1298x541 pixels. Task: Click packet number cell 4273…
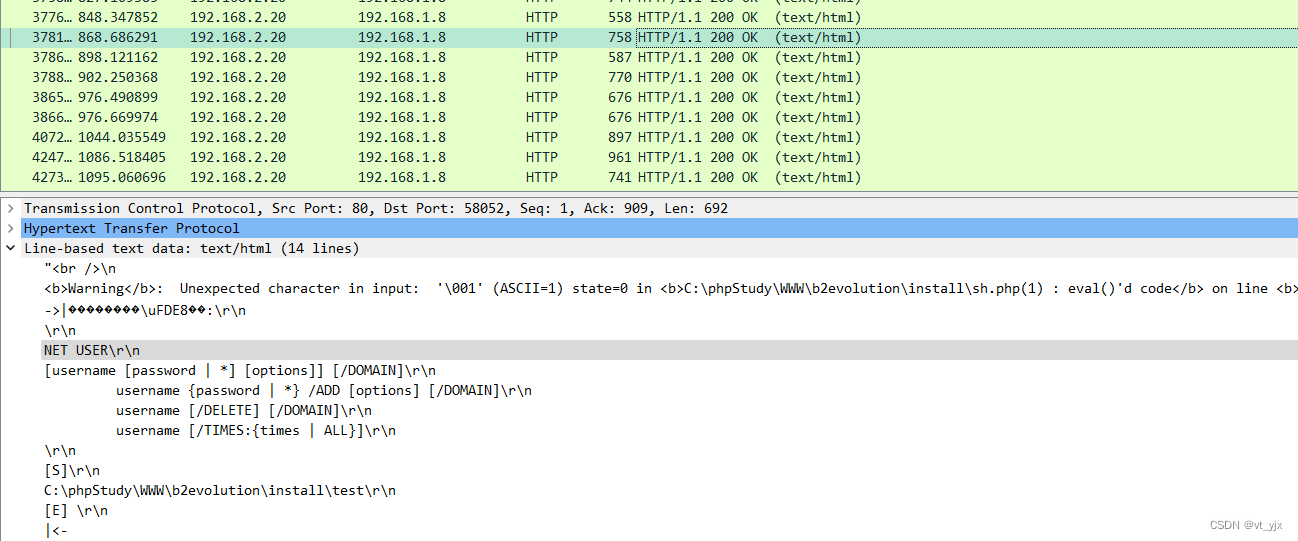(x=50, y=177)
